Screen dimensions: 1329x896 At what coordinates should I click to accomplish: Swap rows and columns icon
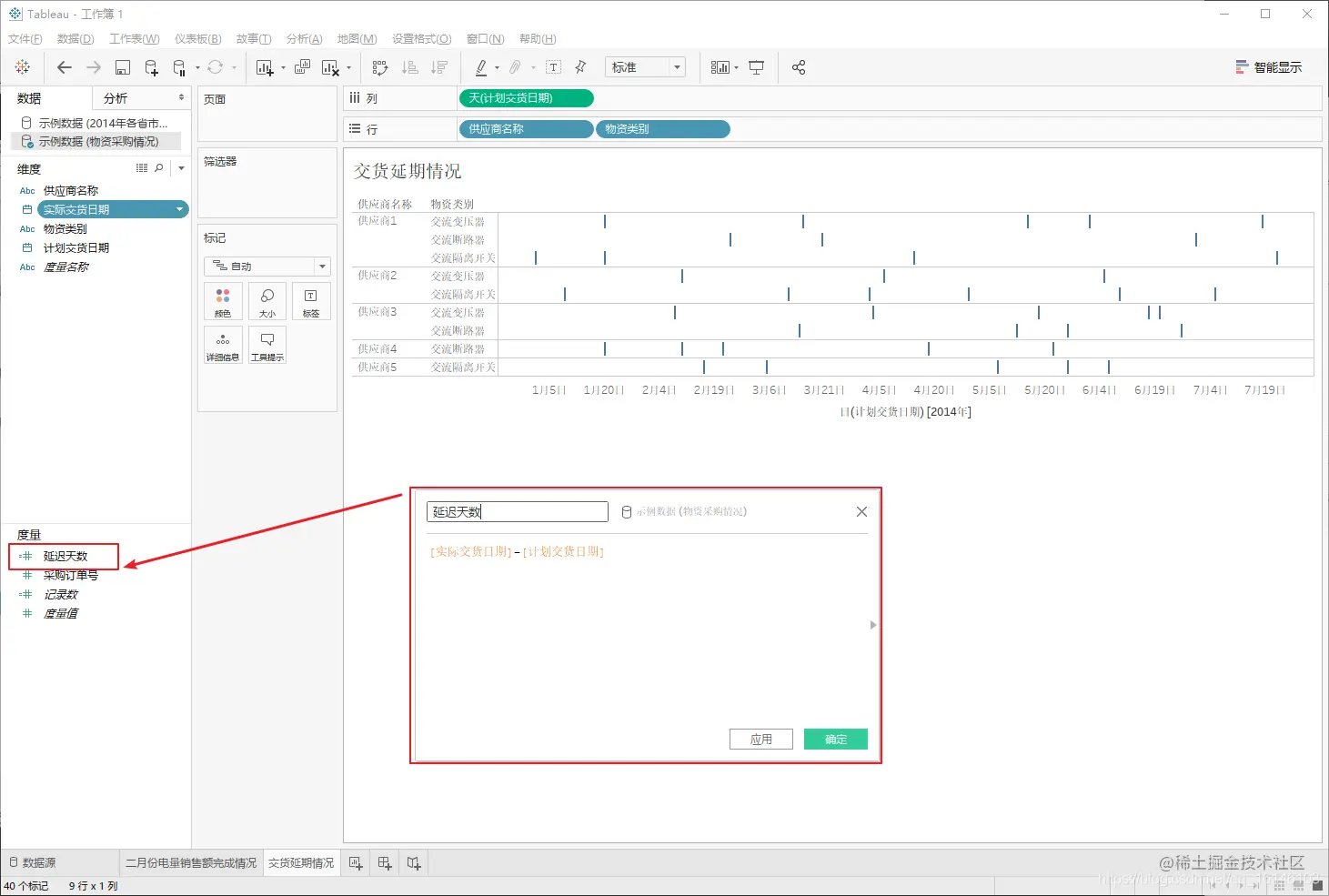(380, 67)
